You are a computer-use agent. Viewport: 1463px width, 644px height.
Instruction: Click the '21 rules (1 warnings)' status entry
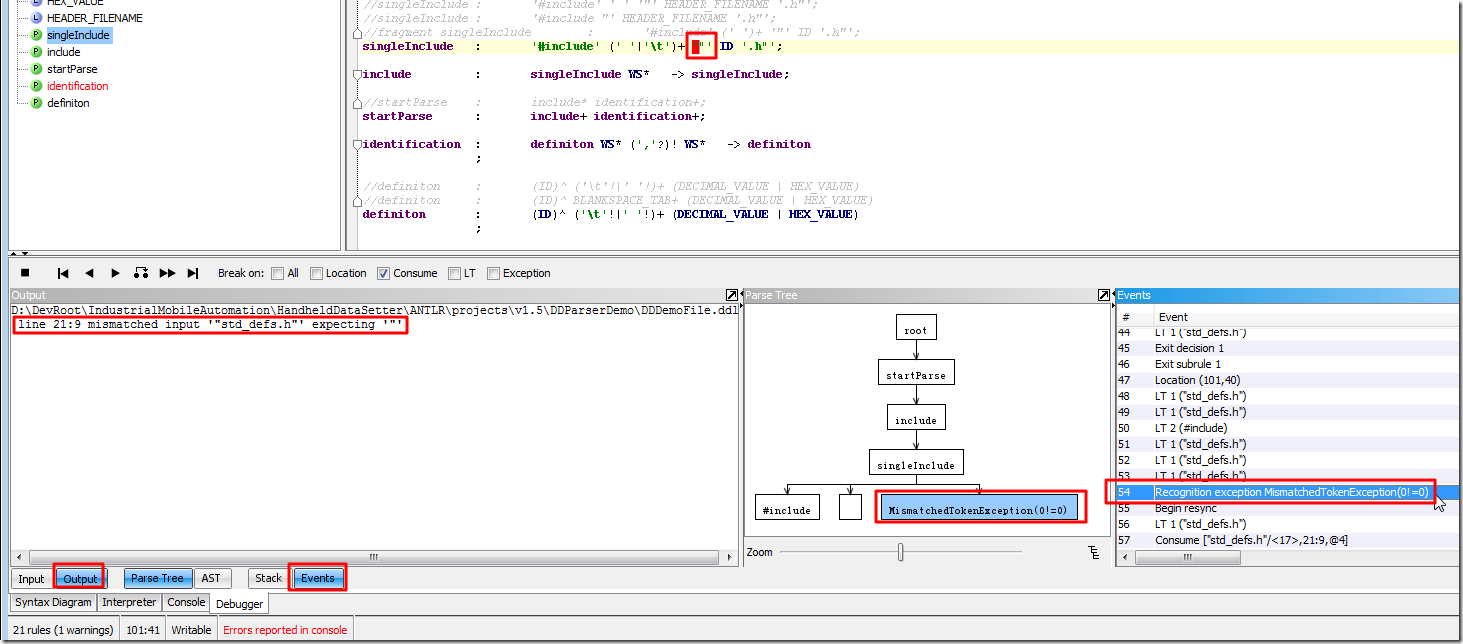pos(61,630)
